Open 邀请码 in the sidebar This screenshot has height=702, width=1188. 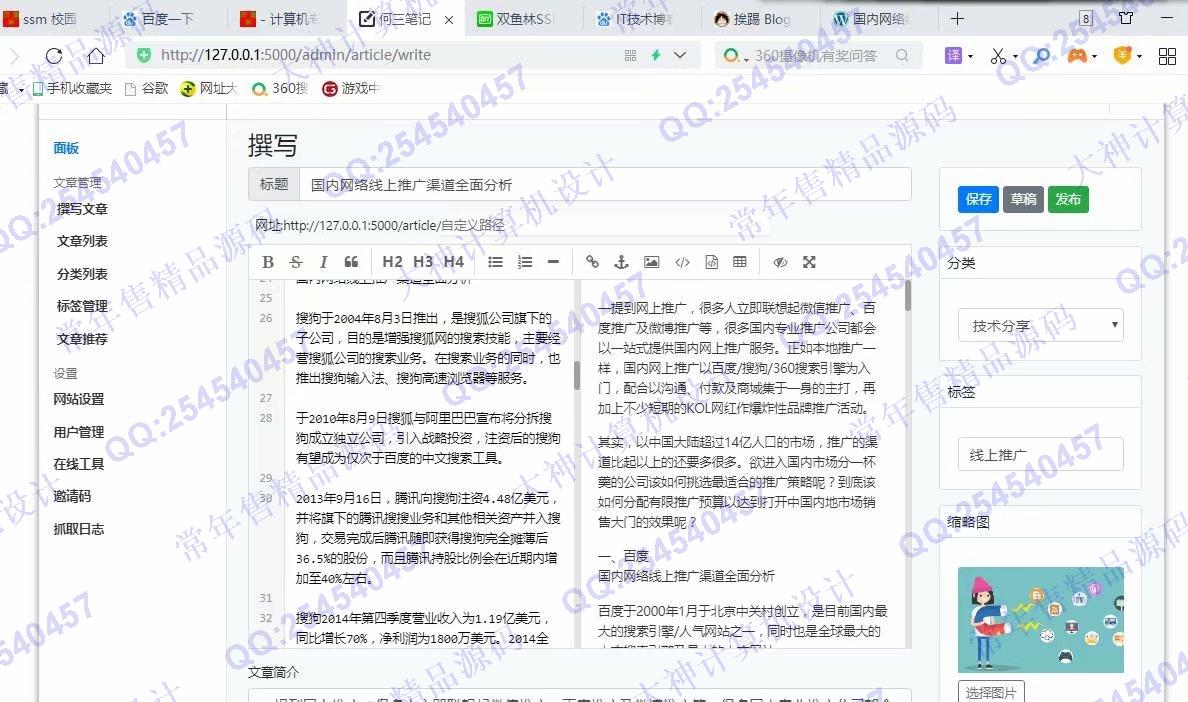(x=72, y=497)
